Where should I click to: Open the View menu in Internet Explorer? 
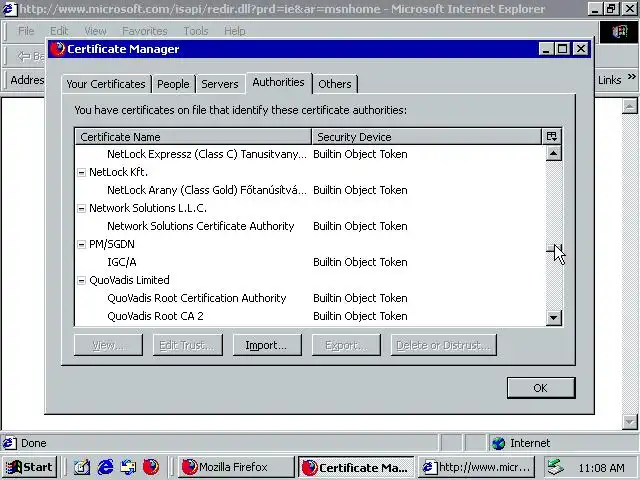pos(96,31)
